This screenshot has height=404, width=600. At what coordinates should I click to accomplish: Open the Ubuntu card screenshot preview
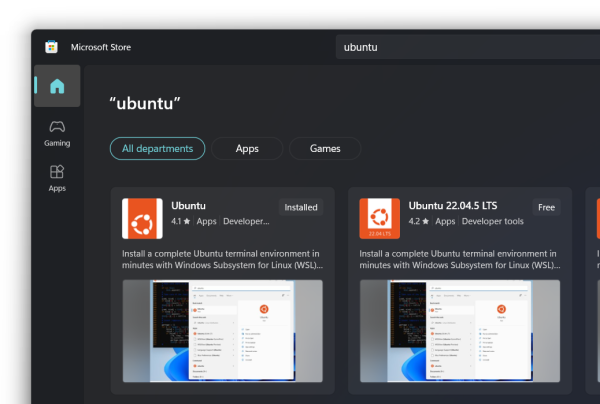coord(223,330)
